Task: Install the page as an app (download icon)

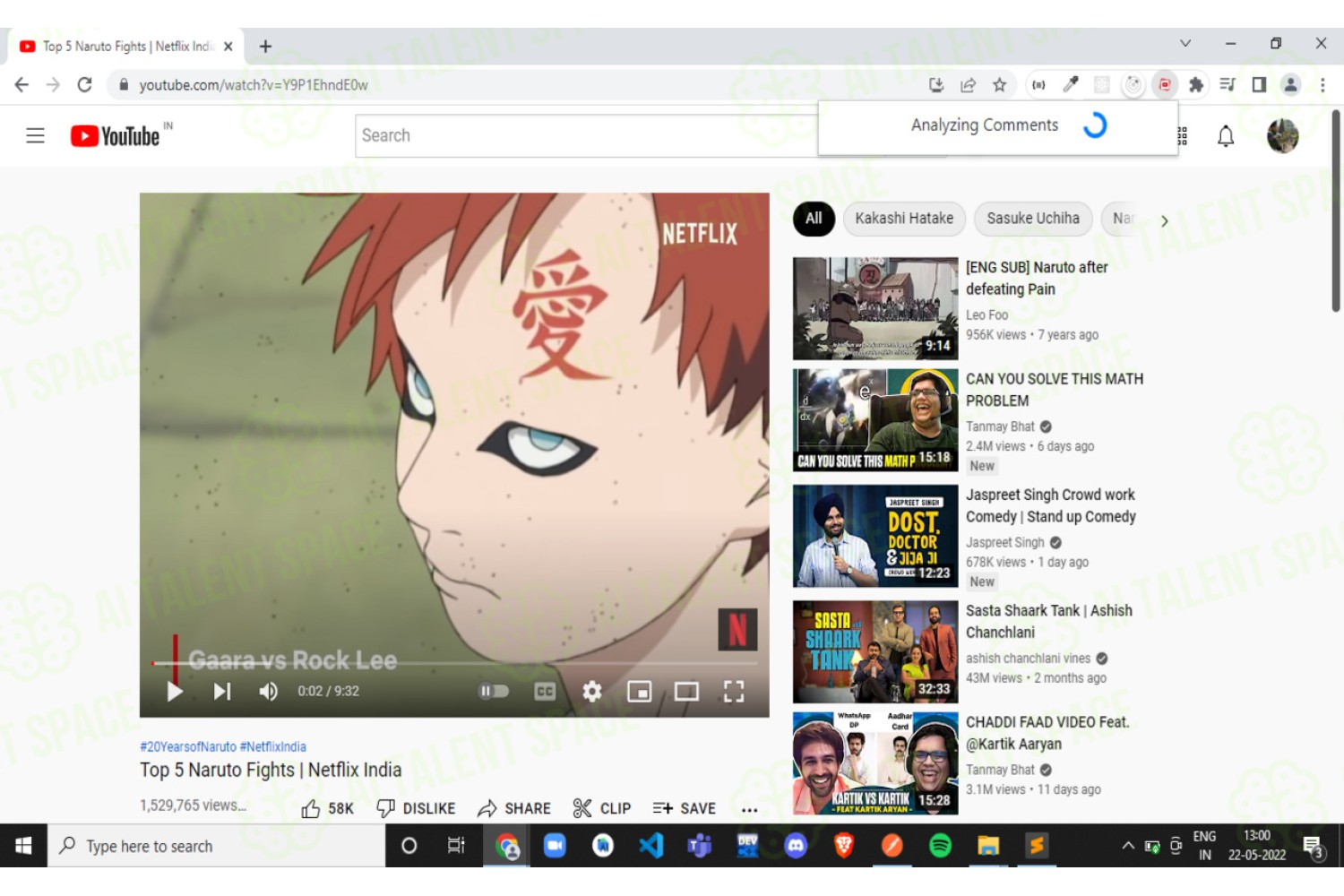Action: (x=936, y=85)
